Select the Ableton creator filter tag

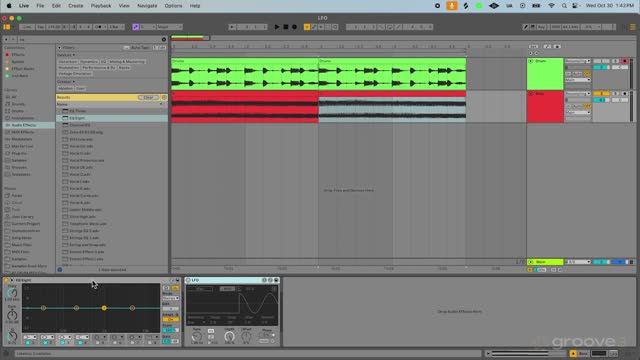tap(65, 88)
